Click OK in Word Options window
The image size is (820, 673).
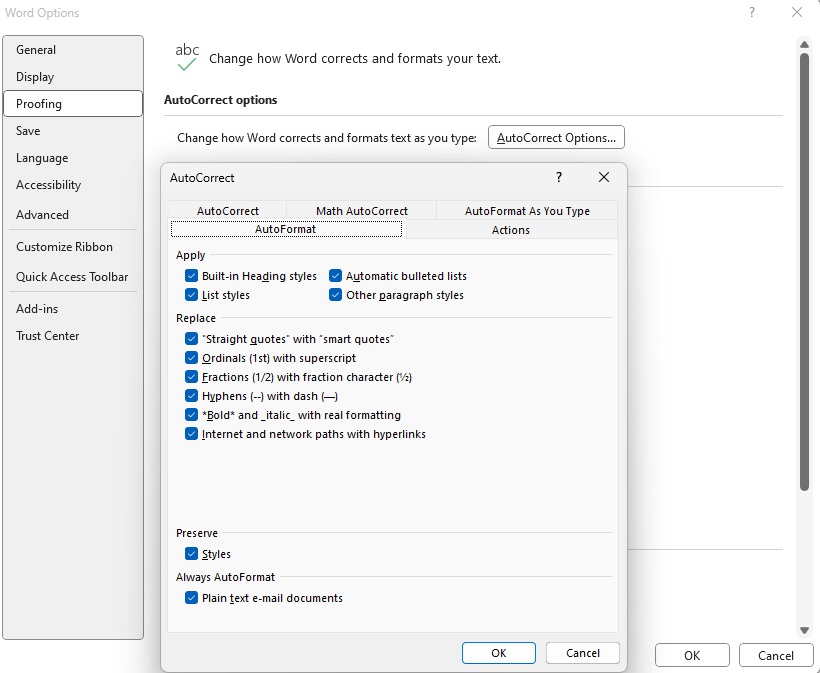pos(692,655)
